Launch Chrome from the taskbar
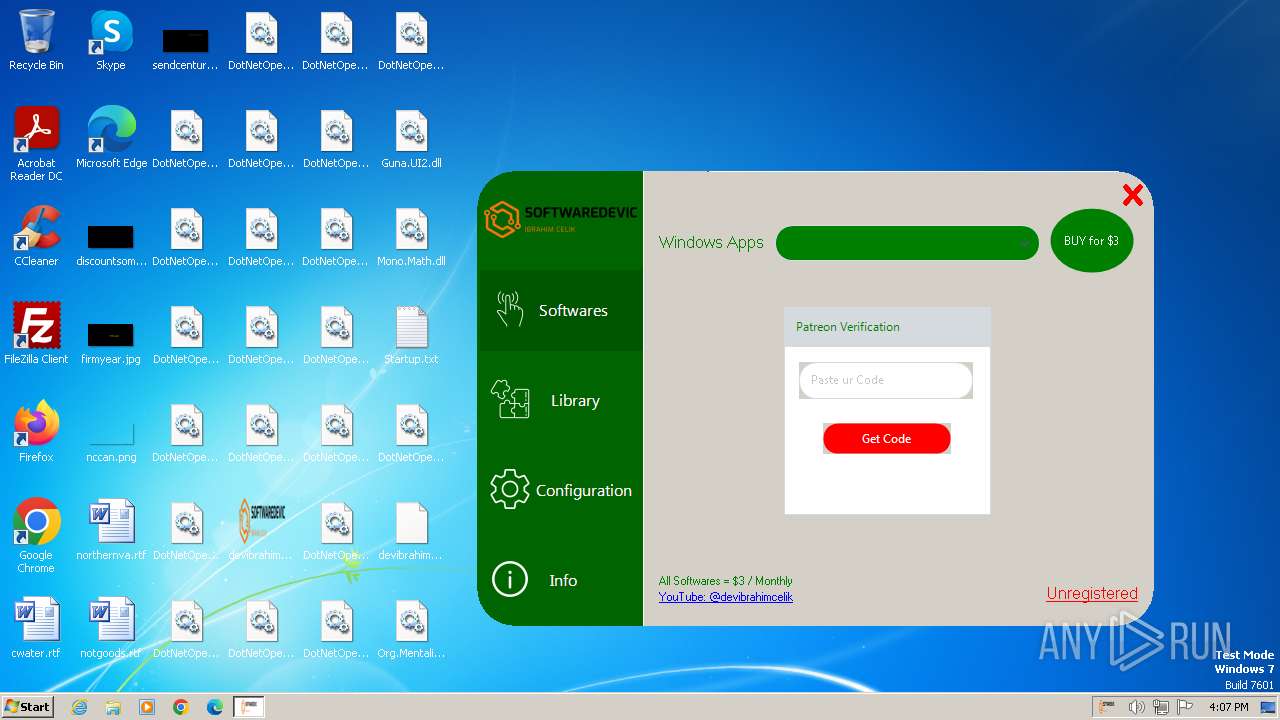This screenshot has width=1280, height=720. pos(181,707)
